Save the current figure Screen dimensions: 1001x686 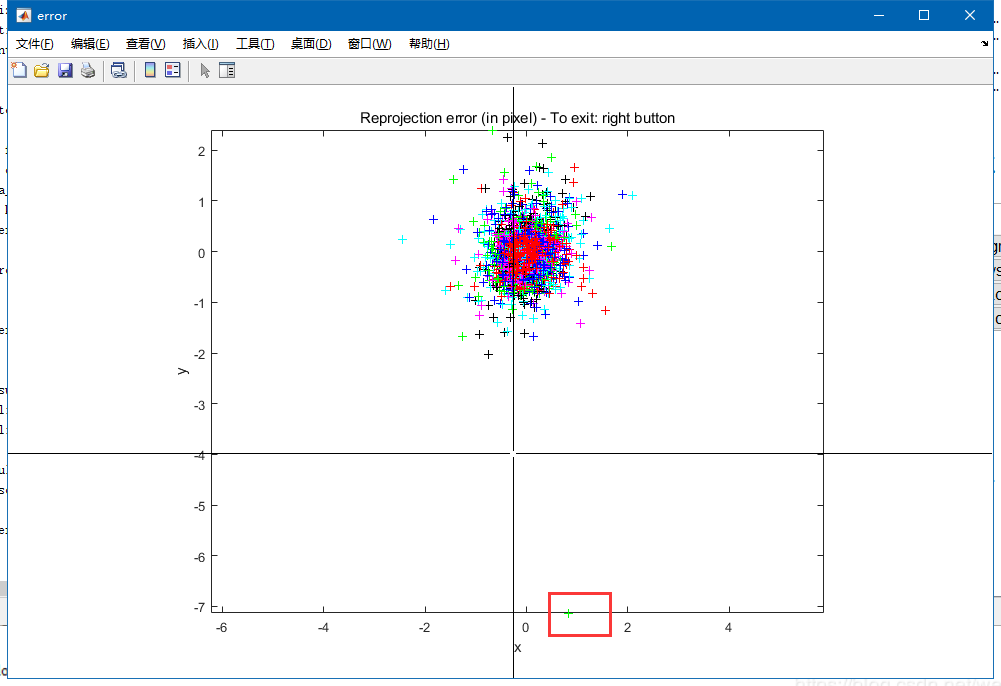(x=65, y=70)
